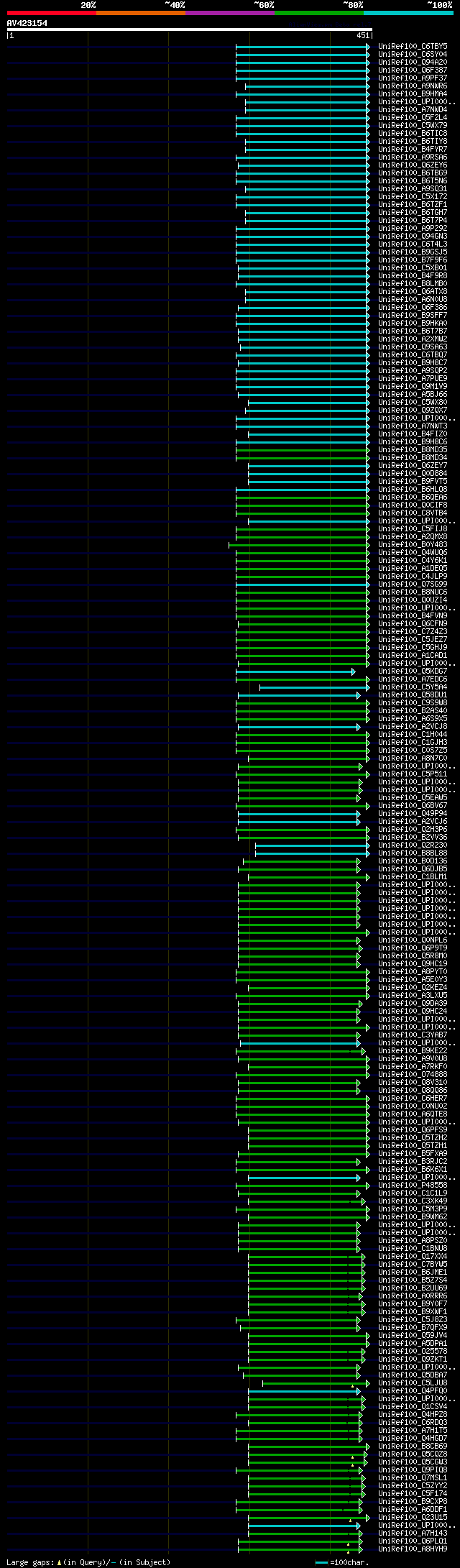Click label UniRef100_Q2R230
Image resolution: width=460 pixels, height=1568 pixels.
coord(413,845)
